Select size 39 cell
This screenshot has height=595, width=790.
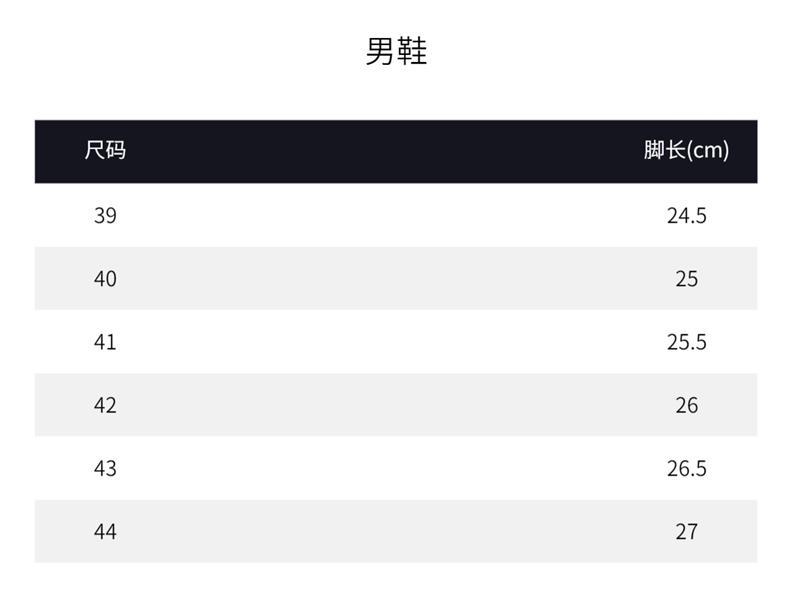click(x=105, y=215)
